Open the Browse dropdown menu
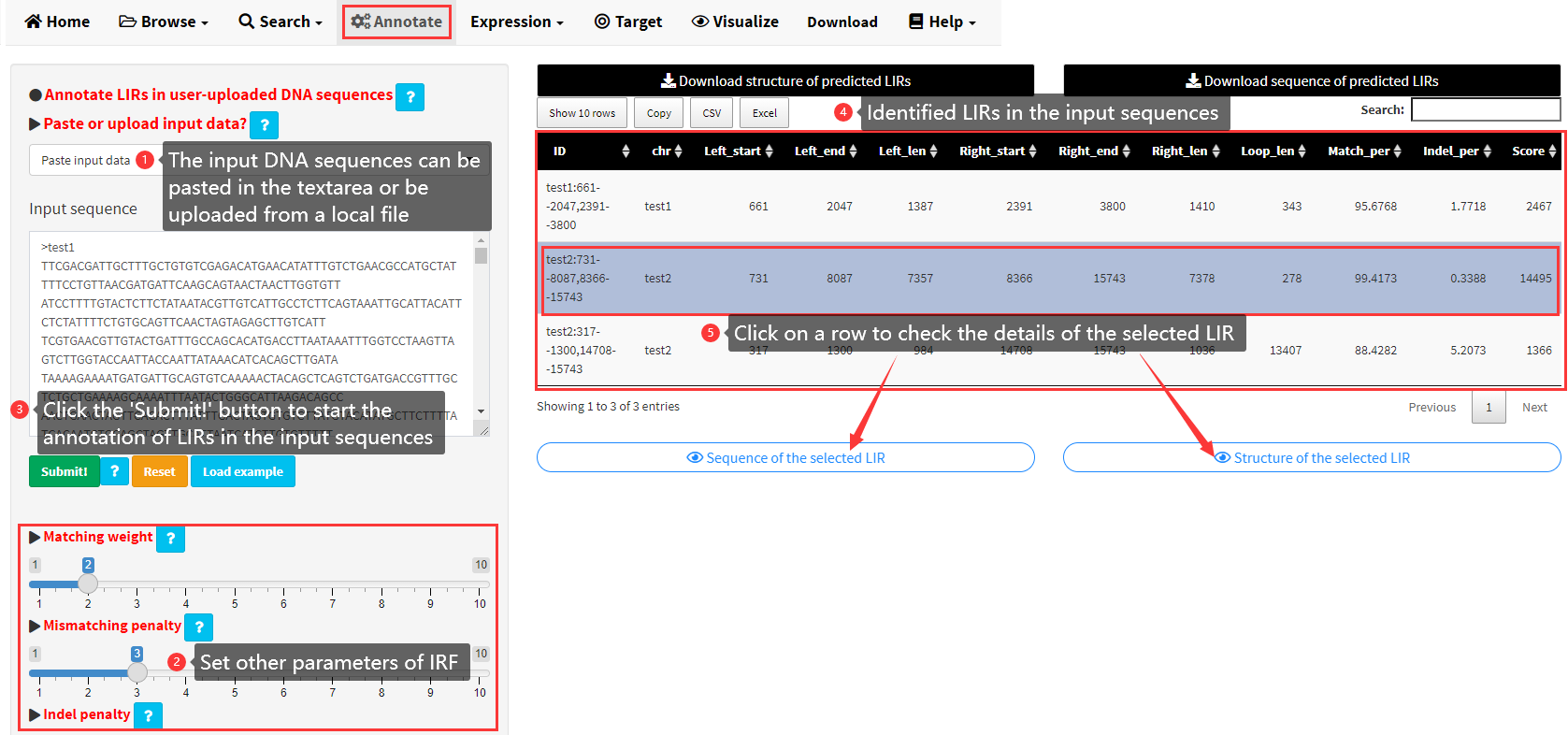Screen dimensions: 1568x735 [164, 22]
